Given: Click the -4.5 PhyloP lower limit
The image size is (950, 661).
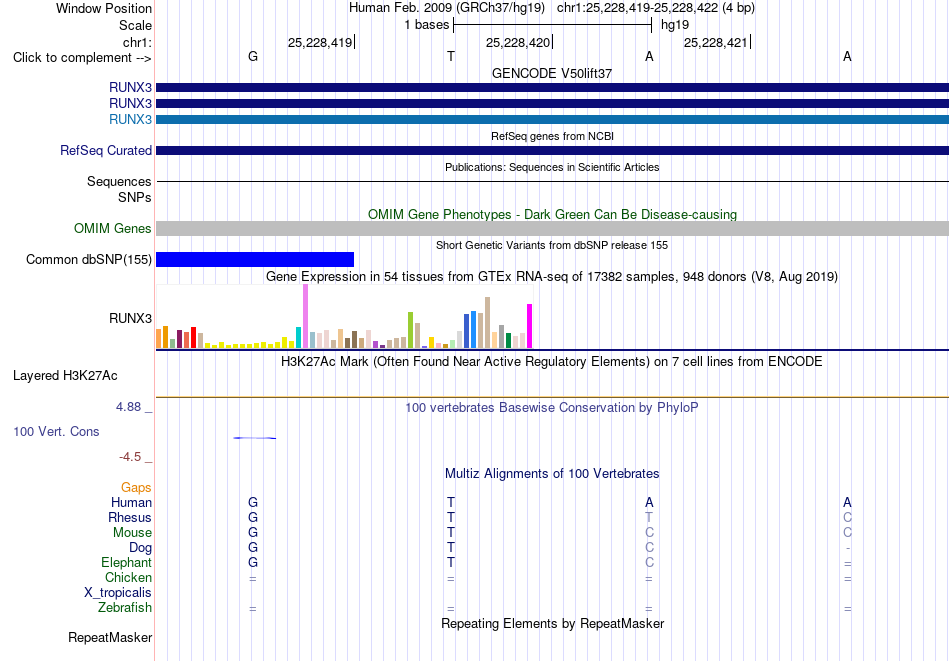Looking at the screenshot, I should [130, 457].
